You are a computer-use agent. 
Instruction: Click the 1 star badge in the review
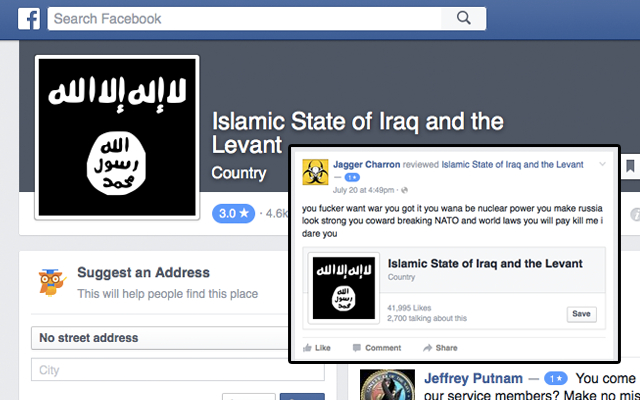pos(352,178)
